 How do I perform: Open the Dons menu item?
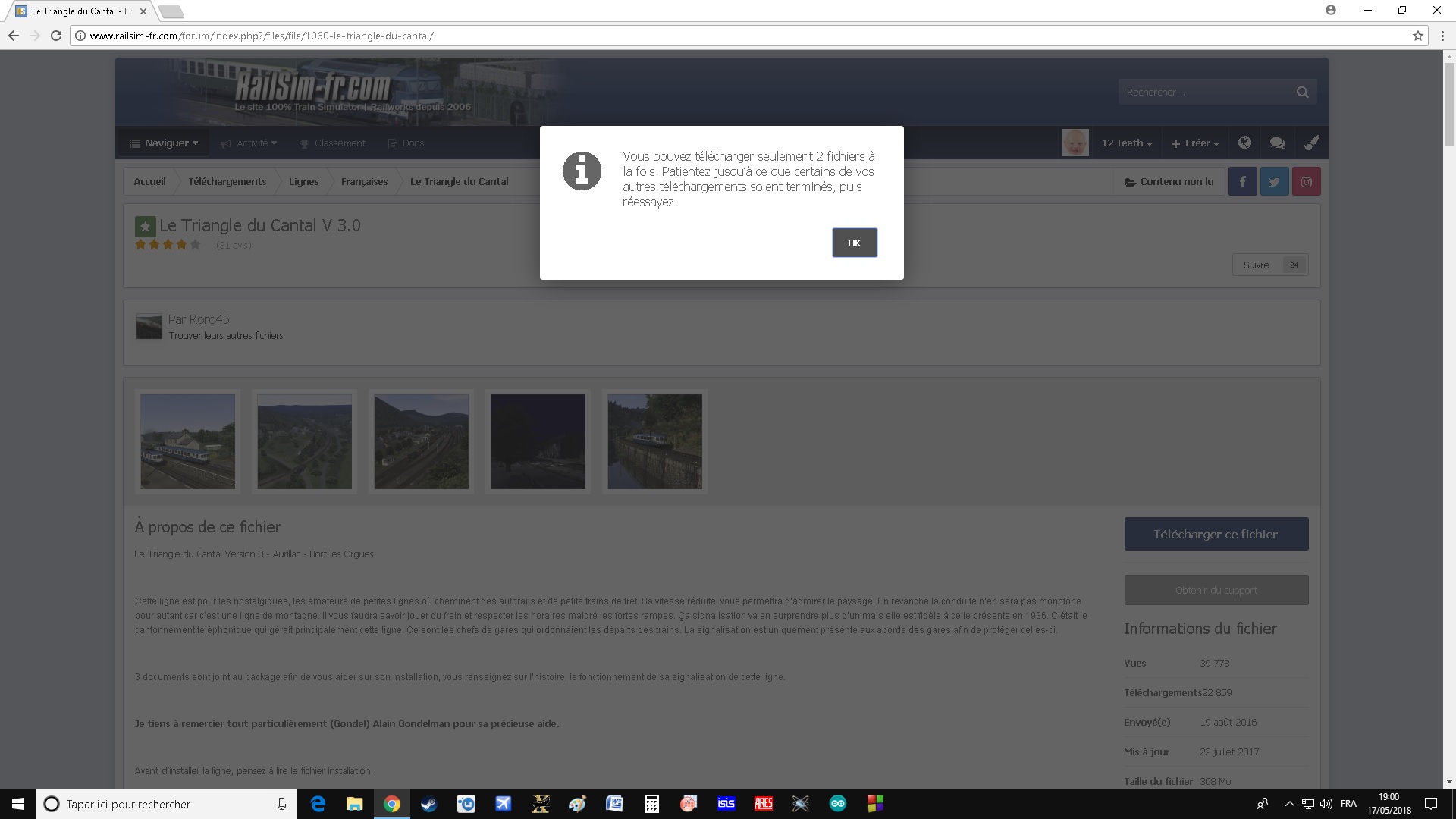tap(406, 143)
